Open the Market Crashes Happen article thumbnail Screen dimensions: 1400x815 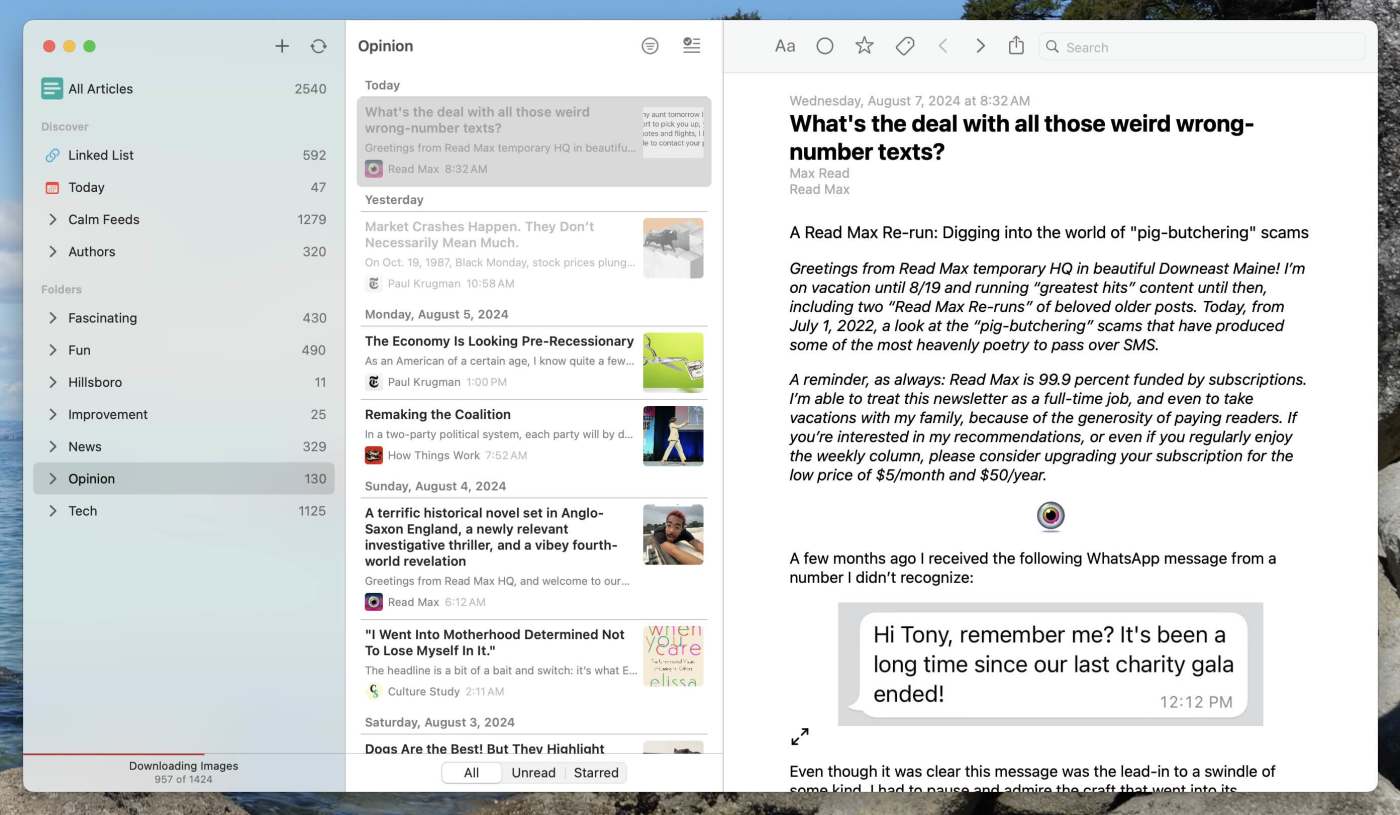[673, 248]
